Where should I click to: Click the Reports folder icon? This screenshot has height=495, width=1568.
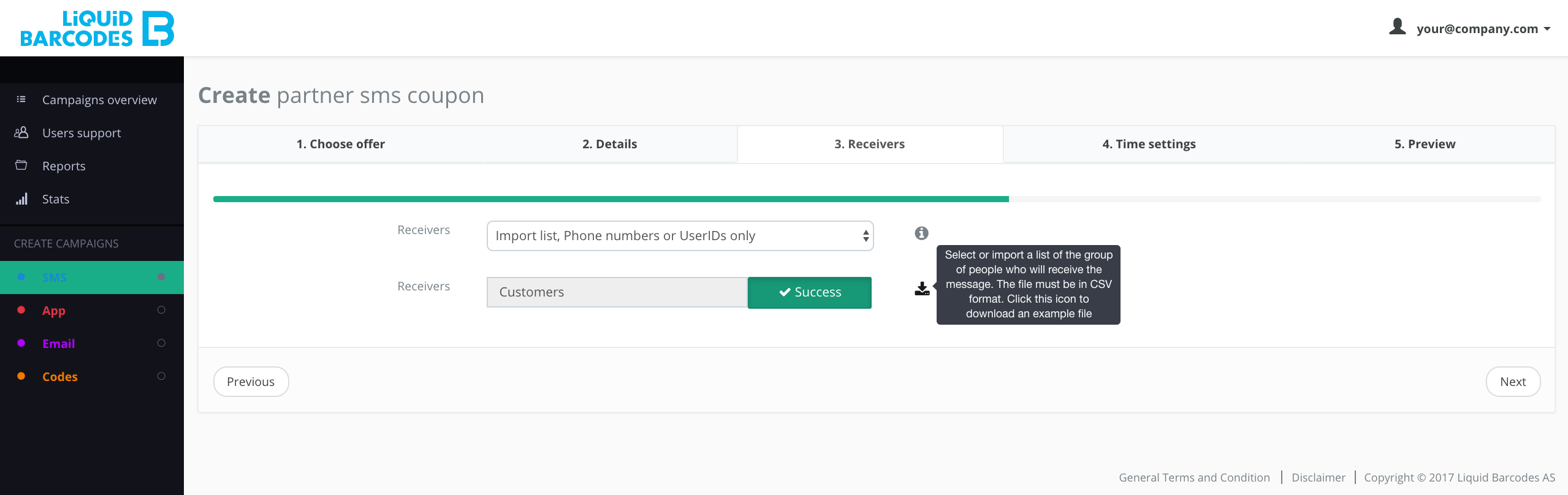[21, 165]
